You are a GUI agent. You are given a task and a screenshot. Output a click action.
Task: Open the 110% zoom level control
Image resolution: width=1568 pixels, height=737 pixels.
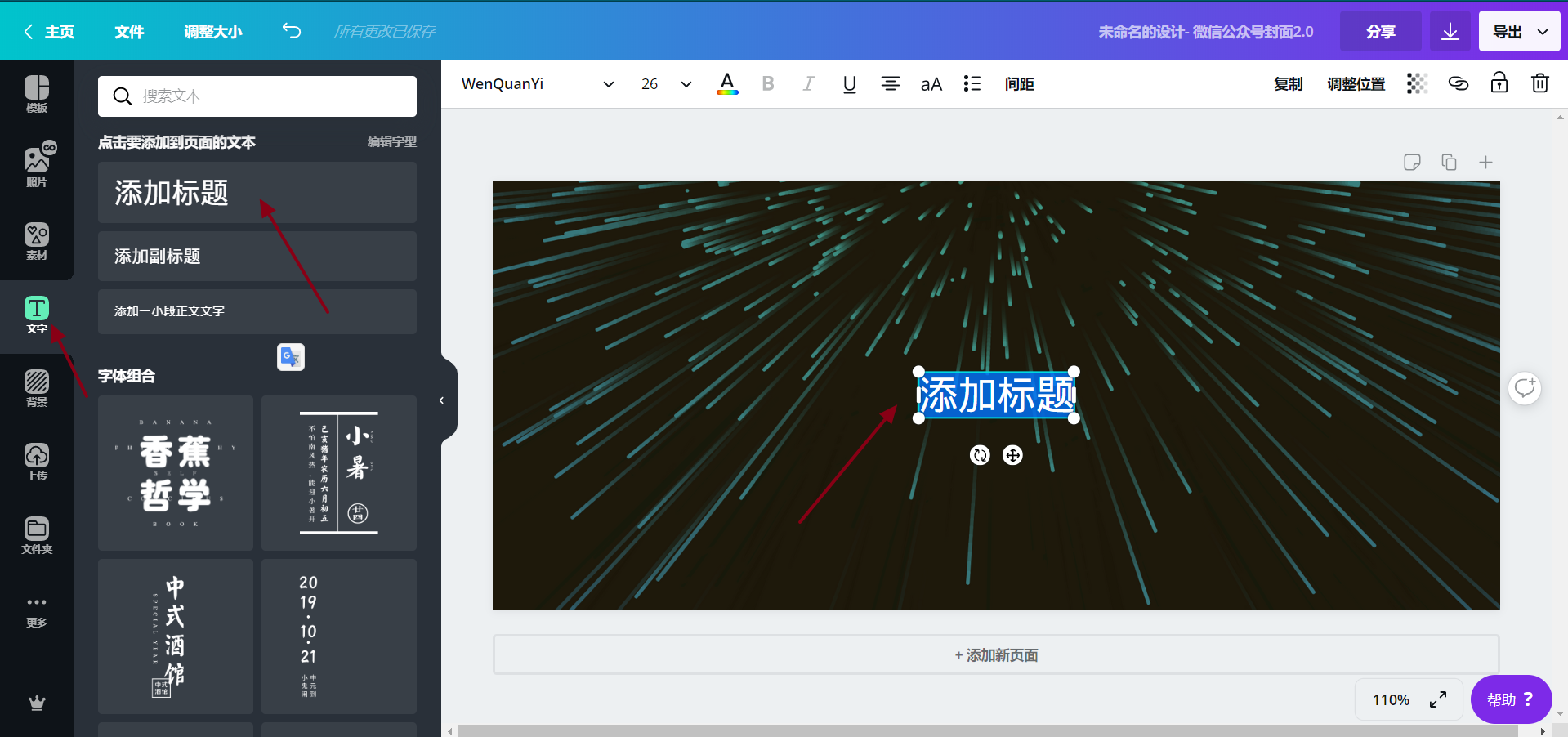[1391, 699]
